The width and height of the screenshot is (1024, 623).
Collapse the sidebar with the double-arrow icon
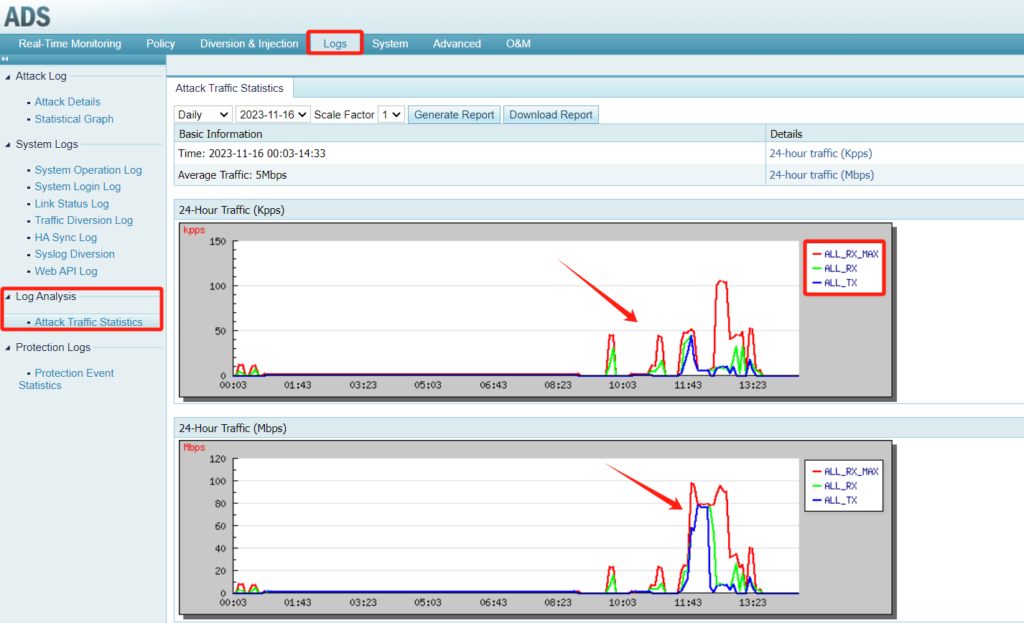[5, 59]
